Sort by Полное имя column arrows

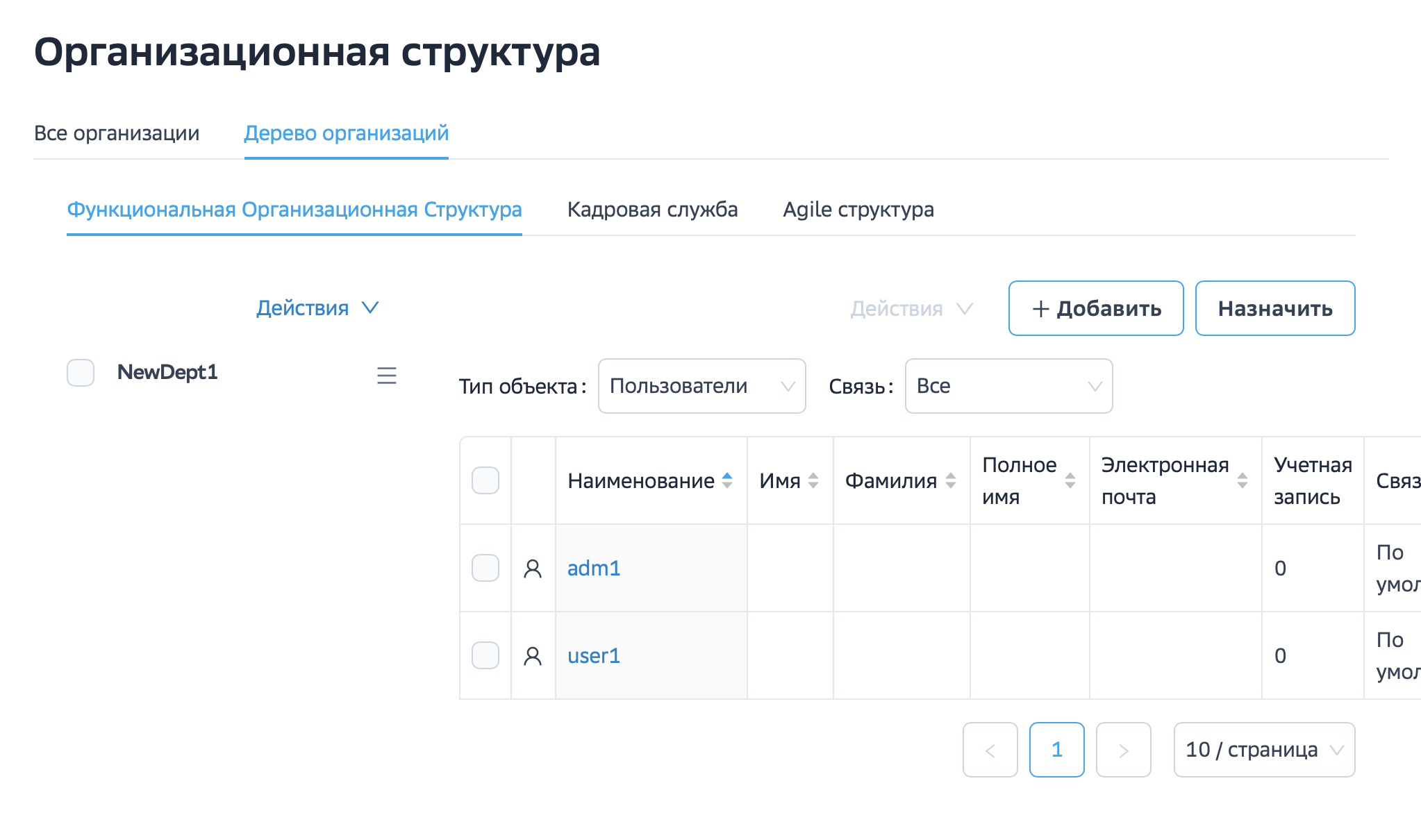1070,480
